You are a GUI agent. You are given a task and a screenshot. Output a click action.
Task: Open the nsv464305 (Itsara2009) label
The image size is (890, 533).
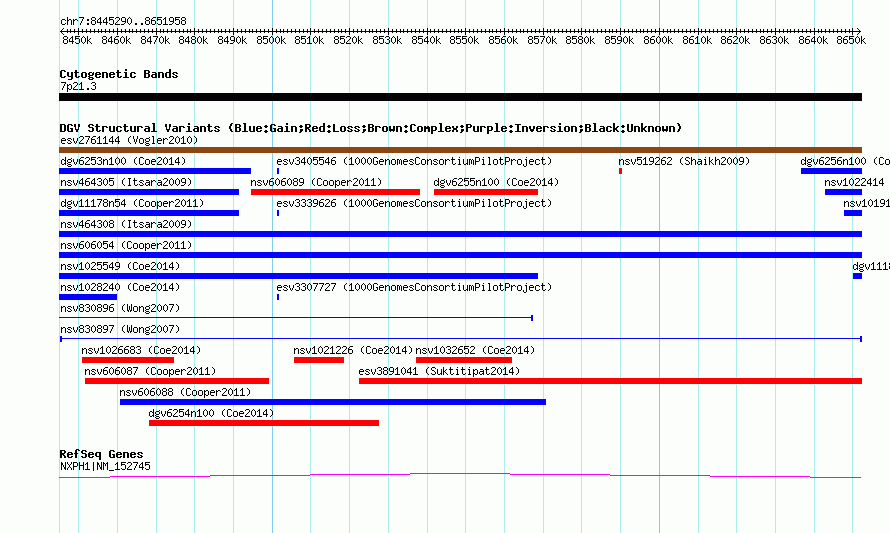126,182
